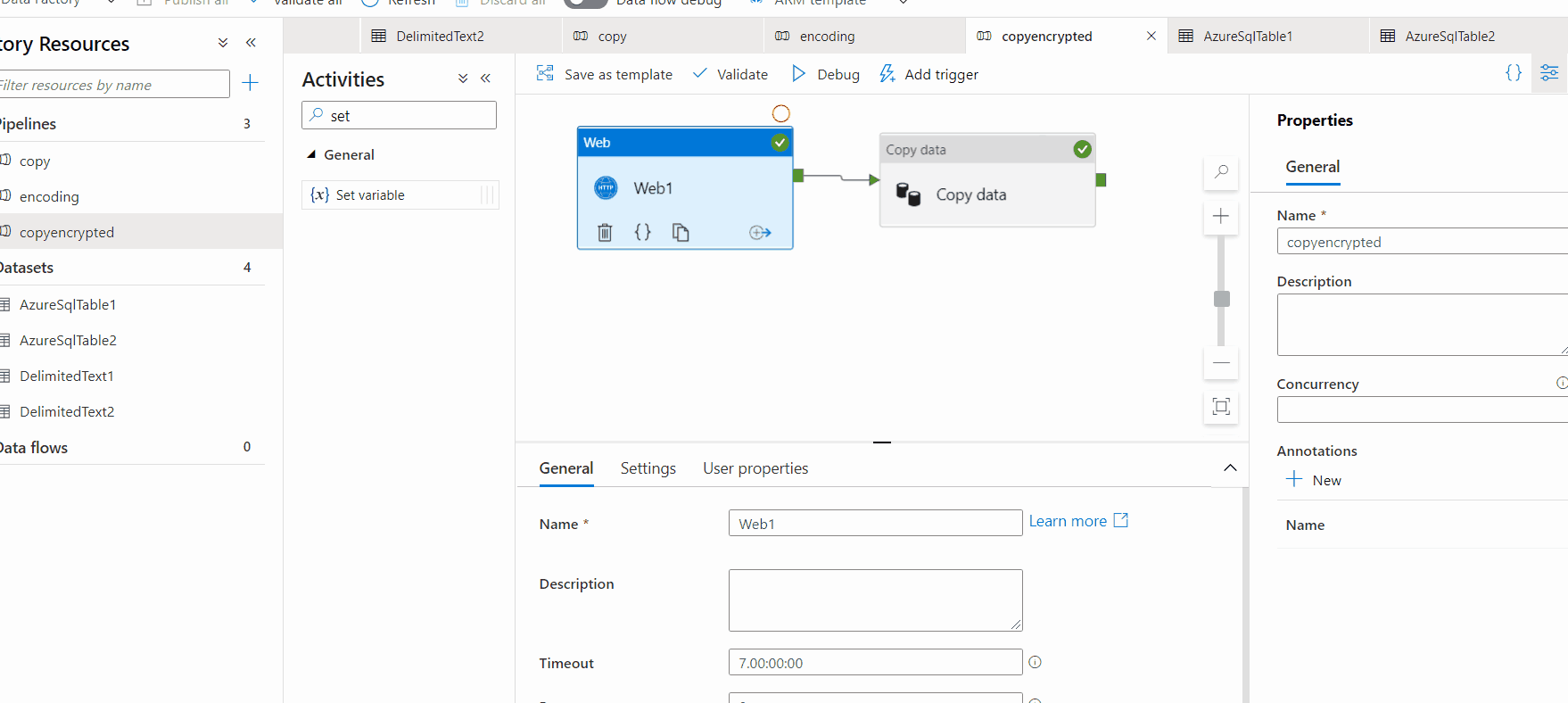This screenshot has width=1568, height=703.
Task: Add new factory resource plus icon
Action: coord(250,83)
